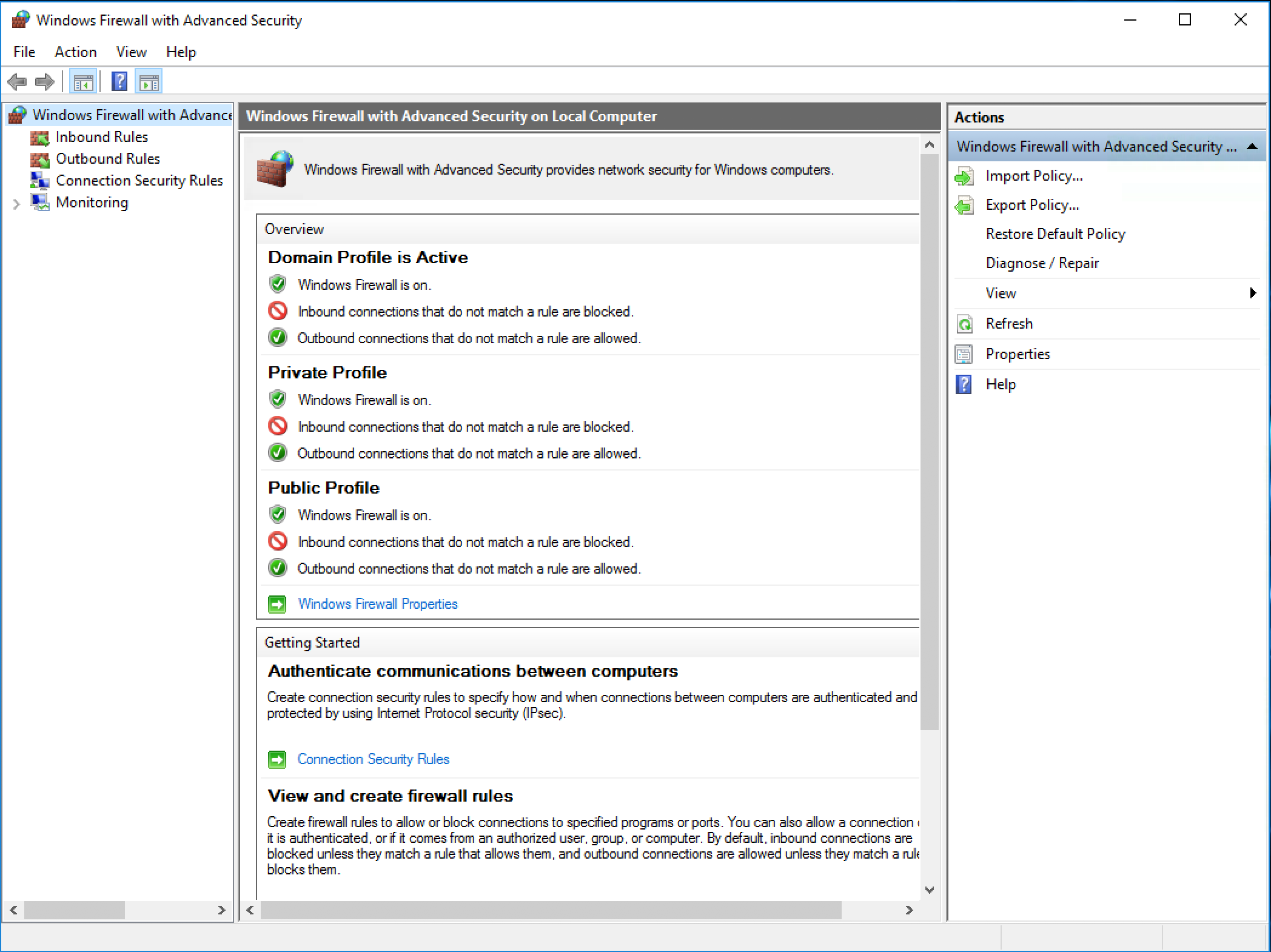The image size is (1271, 952).
Task: Click Import Policy... action
Action: [x=1034, y=176]
